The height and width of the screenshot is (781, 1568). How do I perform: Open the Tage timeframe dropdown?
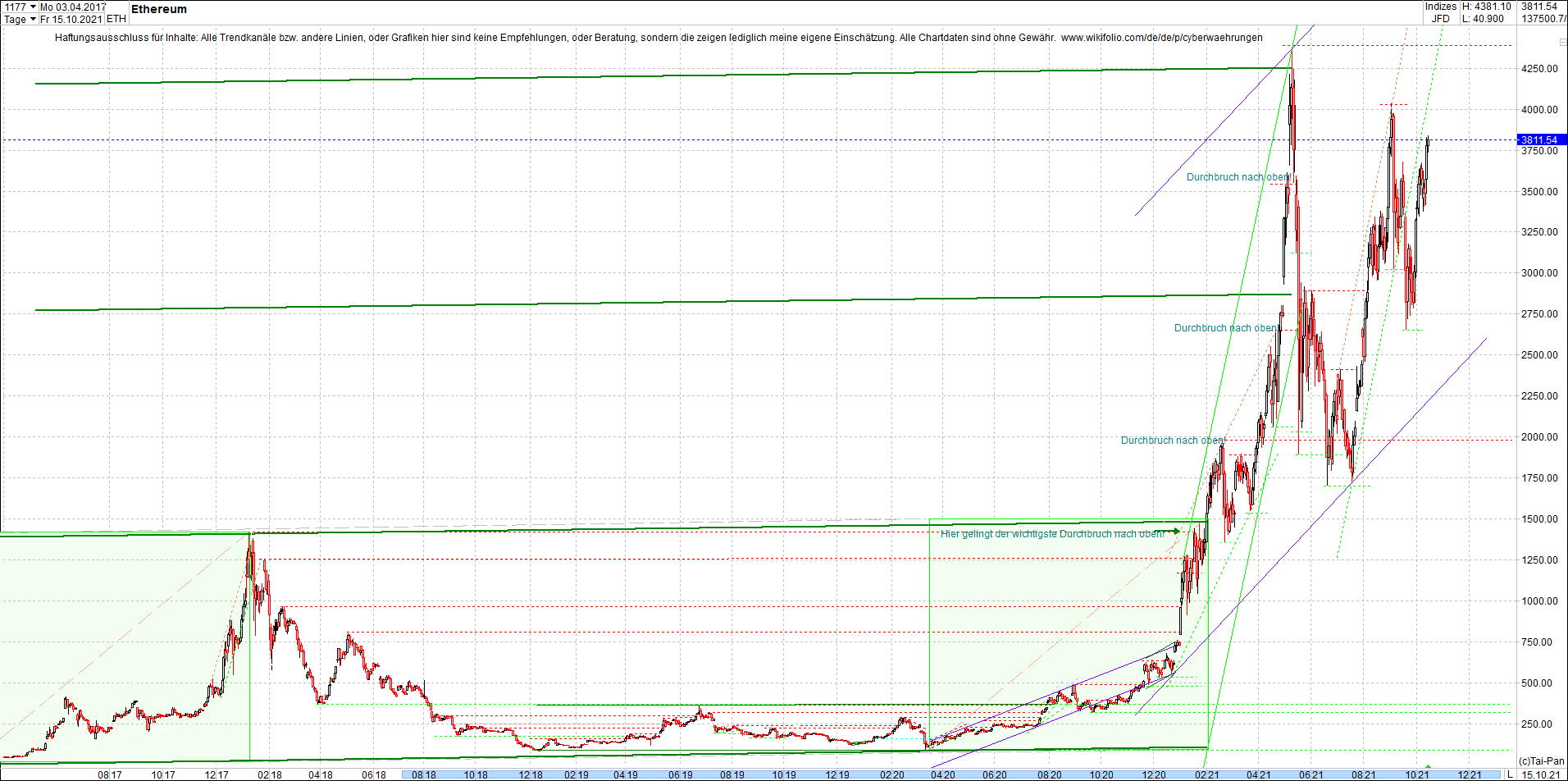[14, 18]
